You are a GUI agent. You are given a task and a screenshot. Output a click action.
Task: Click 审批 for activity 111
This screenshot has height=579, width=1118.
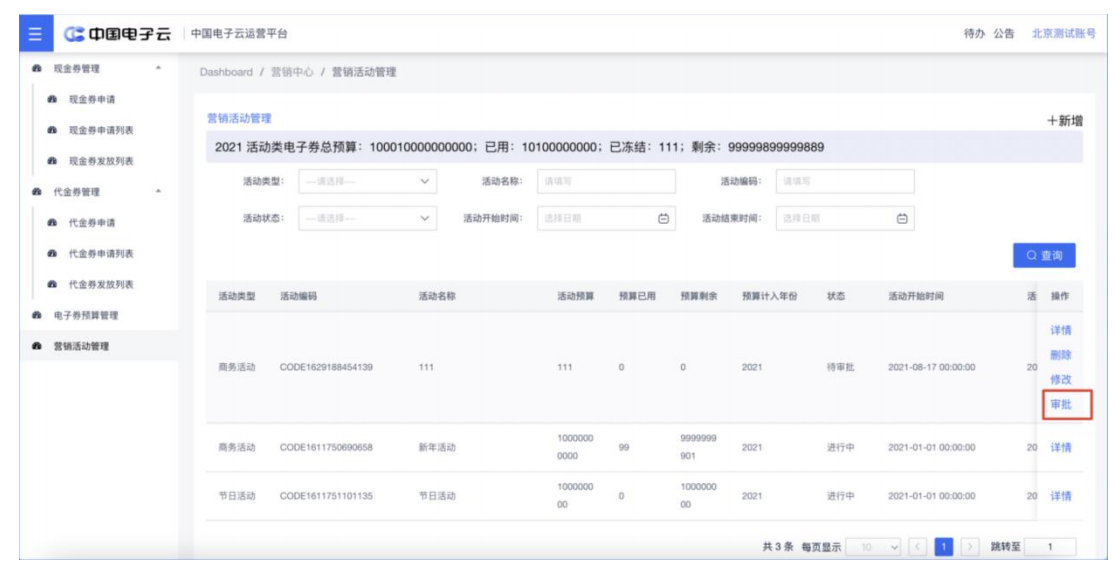[x=1061, y=404]
